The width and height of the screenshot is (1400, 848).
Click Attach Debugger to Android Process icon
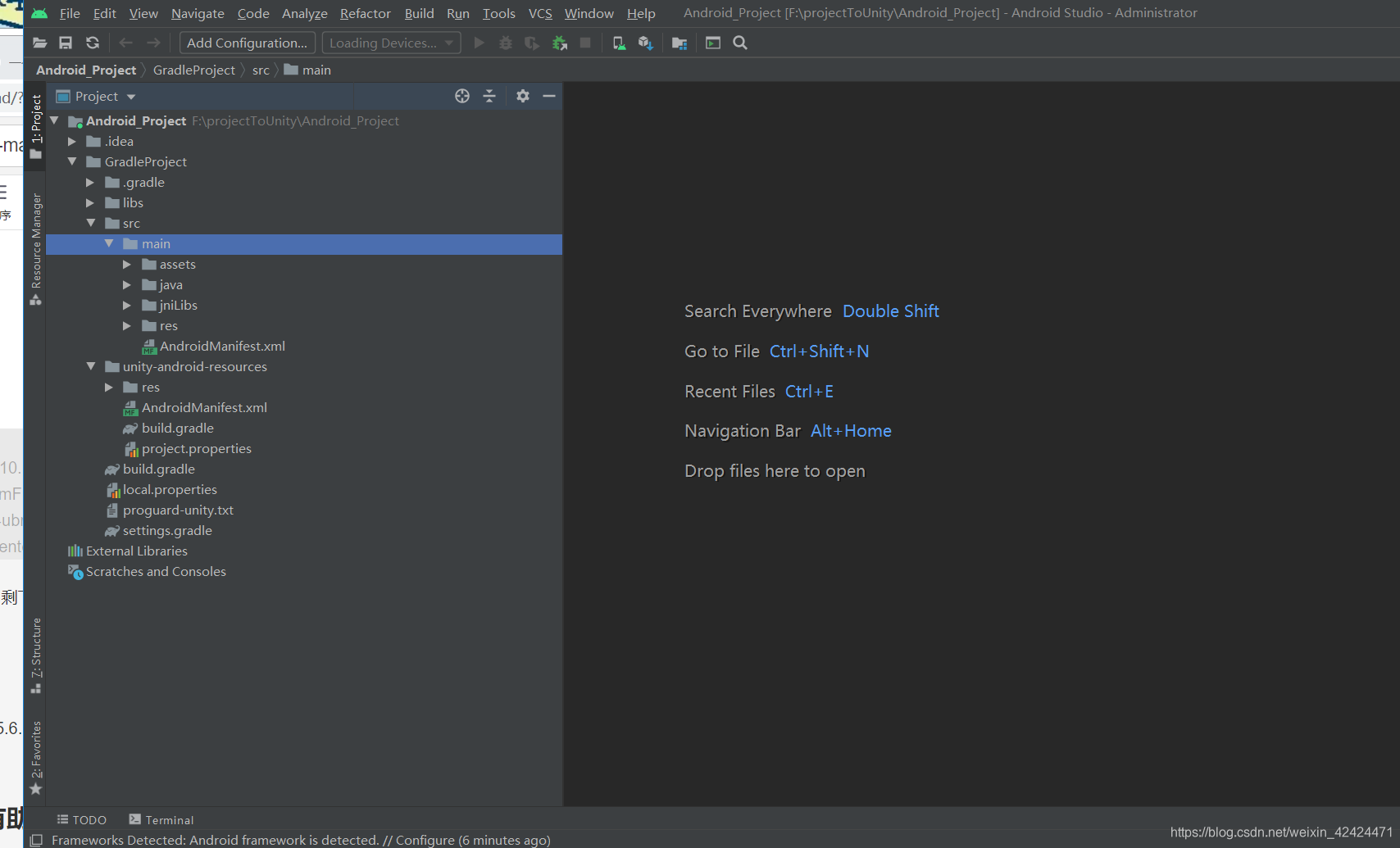560,43
